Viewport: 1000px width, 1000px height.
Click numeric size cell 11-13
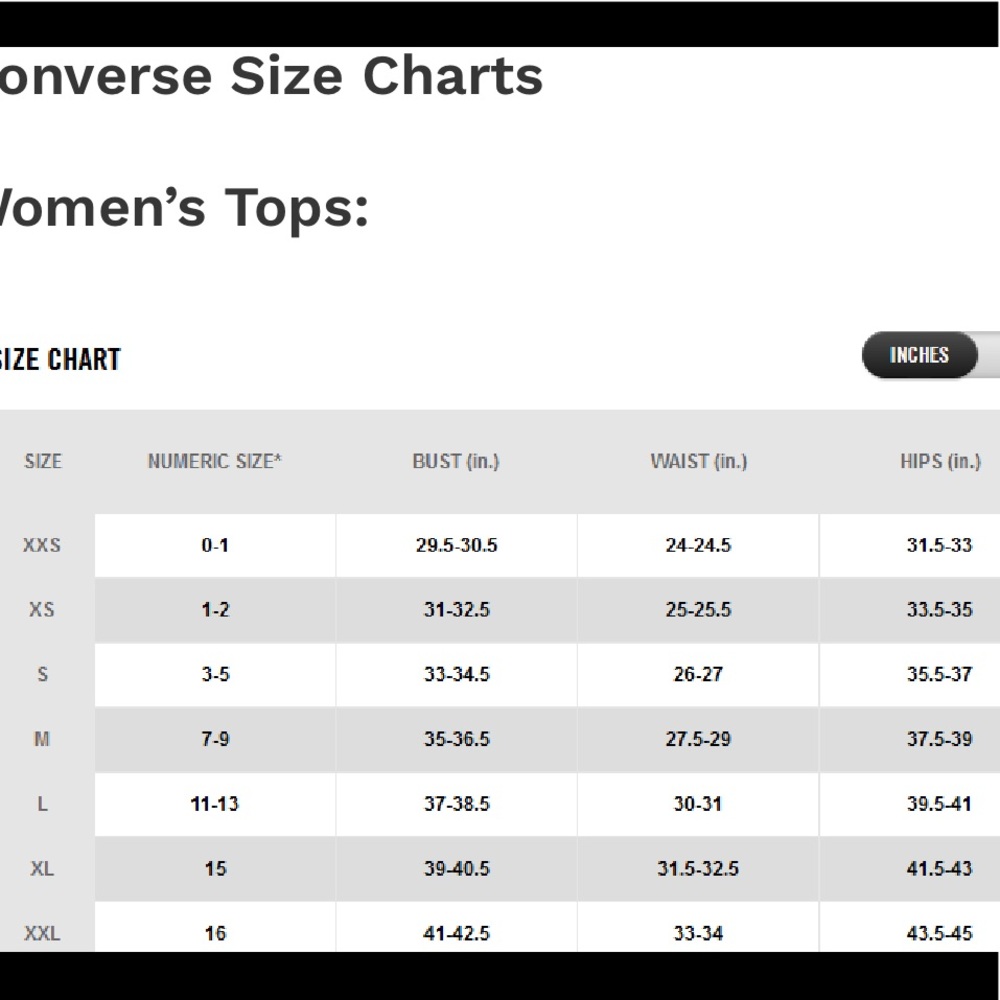tap(214, 804)
